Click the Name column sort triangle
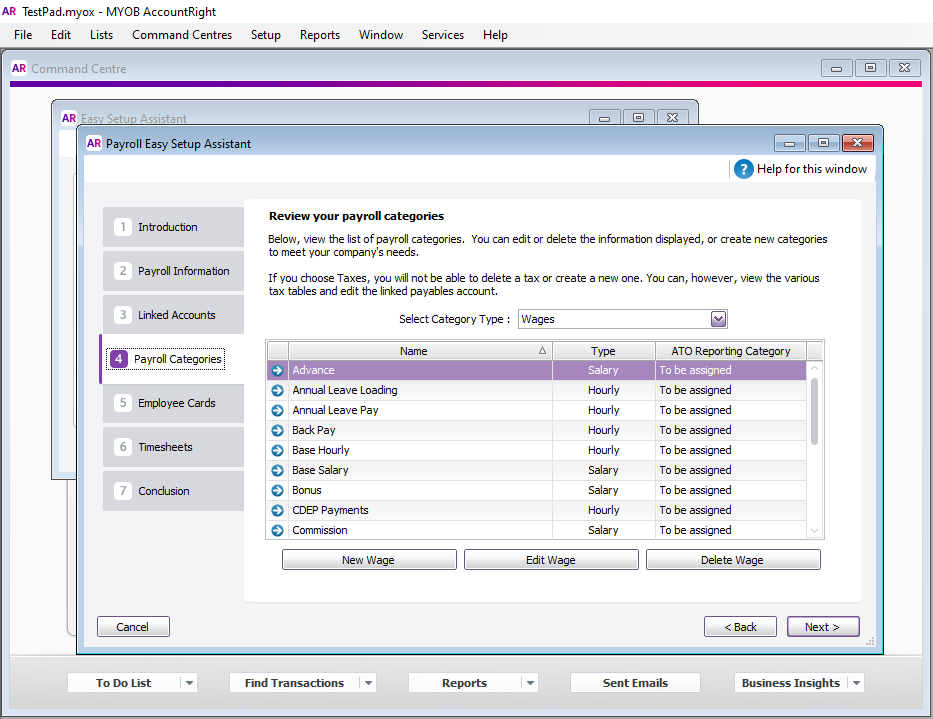The width and height of the screenshot is (933, 719). tap(542, 351)
